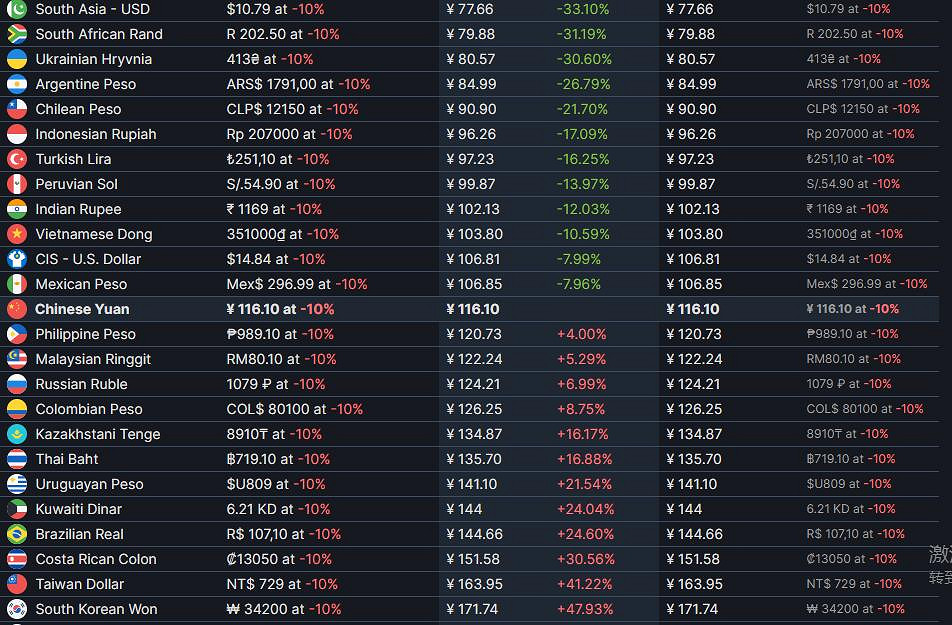This screenshot has width=952, height=625.
Task: Click the Kazakhstan flag icon
Action: click(17, 434)
